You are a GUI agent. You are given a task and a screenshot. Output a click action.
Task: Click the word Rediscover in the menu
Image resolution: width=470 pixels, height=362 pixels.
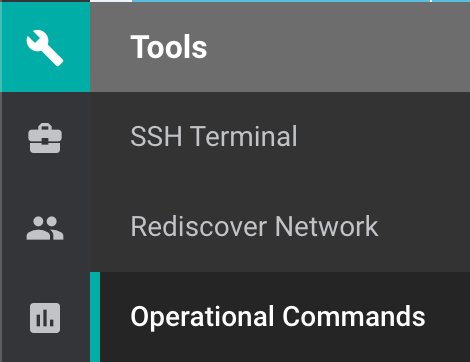[x=199, y=226]
